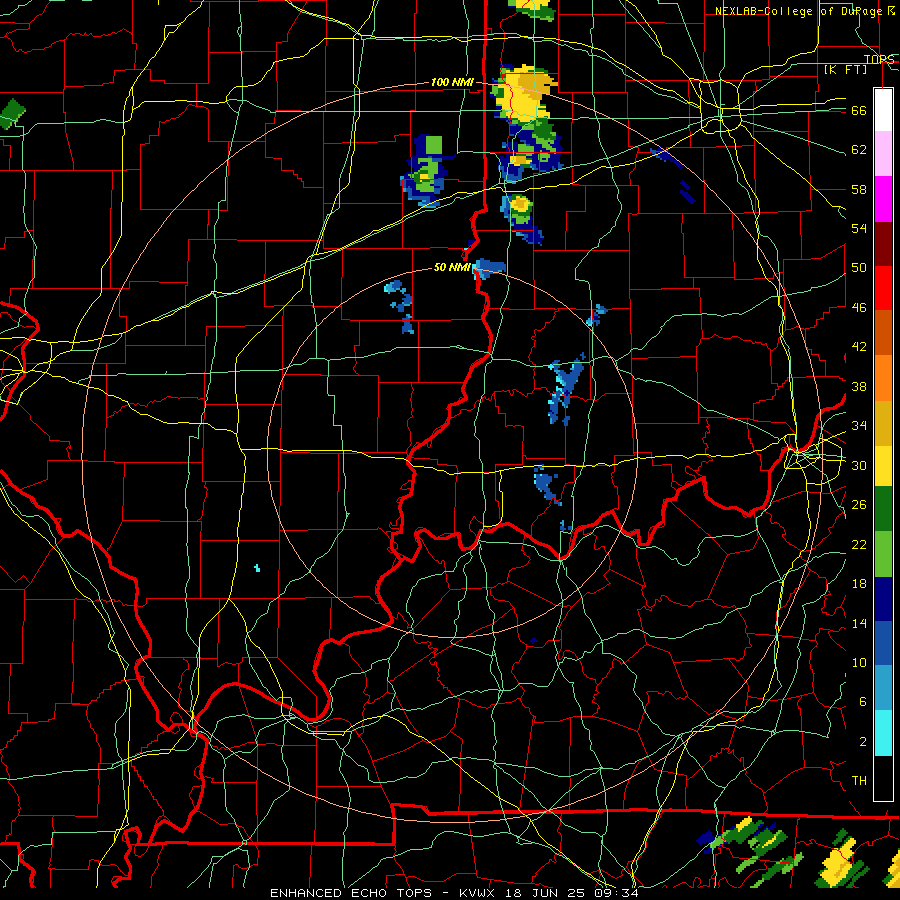The width and height of the screenshot is (900, 900).
Task: Pick the dark orange swatch above the 42 mark
Action: pos(883,333)
